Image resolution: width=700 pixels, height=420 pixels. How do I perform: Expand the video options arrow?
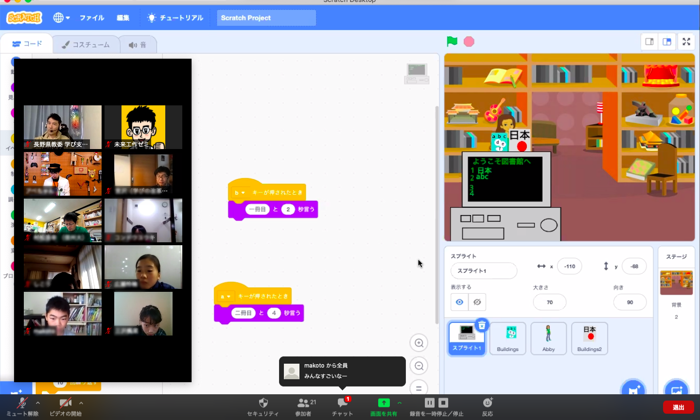81,403
